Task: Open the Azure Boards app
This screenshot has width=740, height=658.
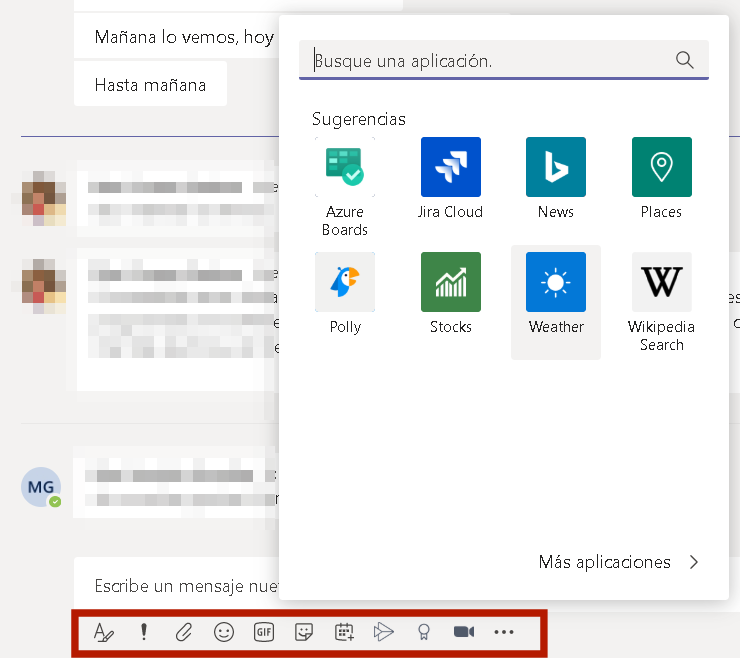Action: [x=345, y=187]
